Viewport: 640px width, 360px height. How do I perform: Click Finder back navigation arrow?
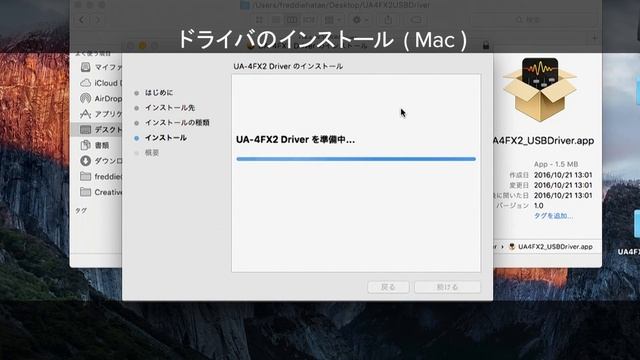(82, 20)
